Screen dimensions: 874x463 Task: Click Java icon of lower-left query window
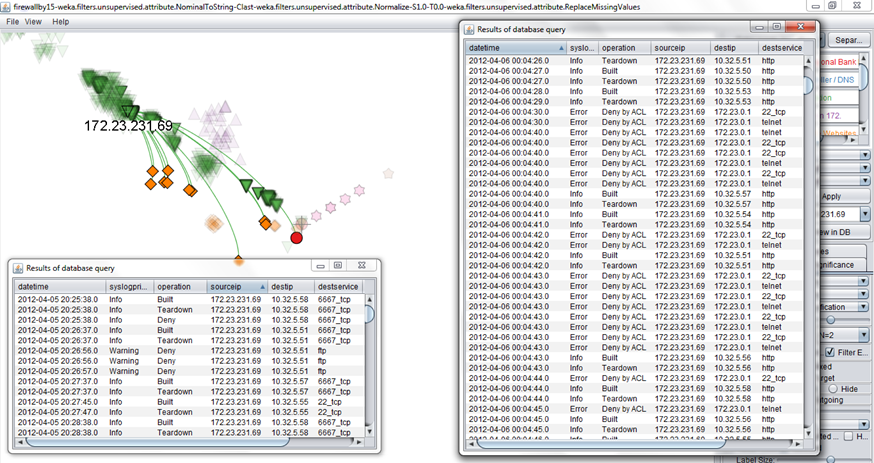[x=19, y=266]
